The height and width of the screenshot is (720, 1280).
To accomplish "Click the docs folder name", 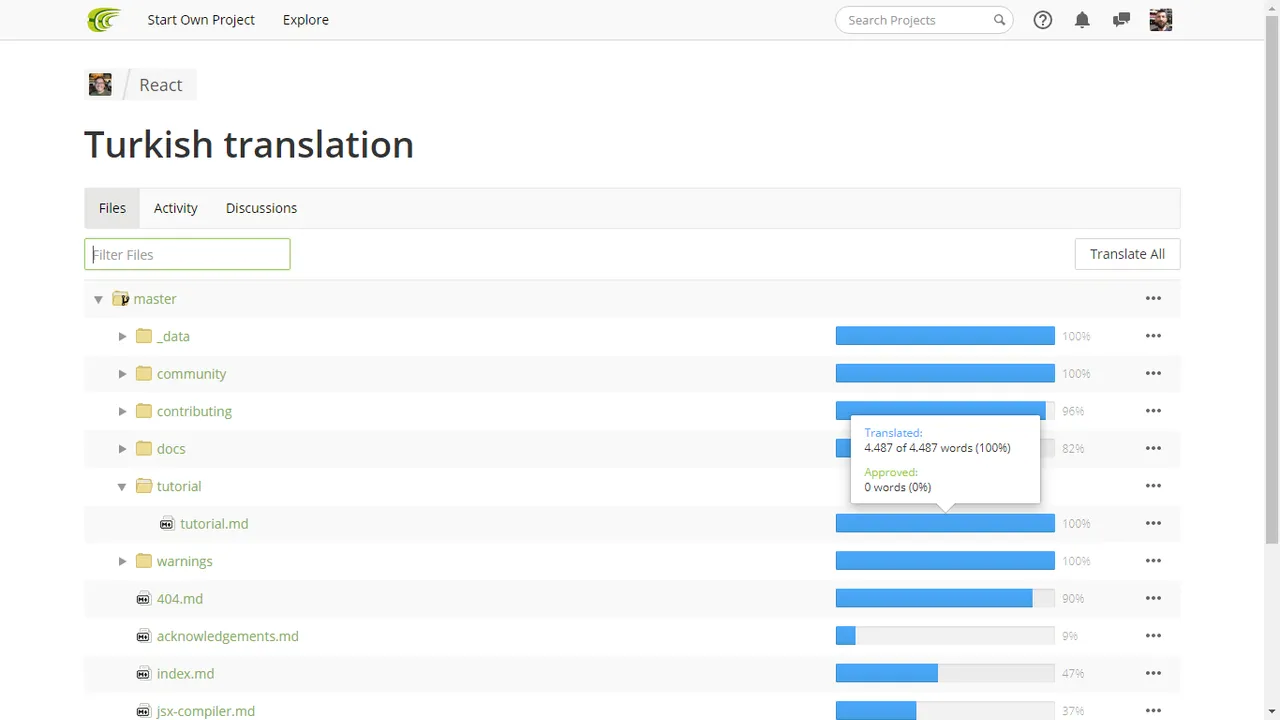I will tap(171, 449).
